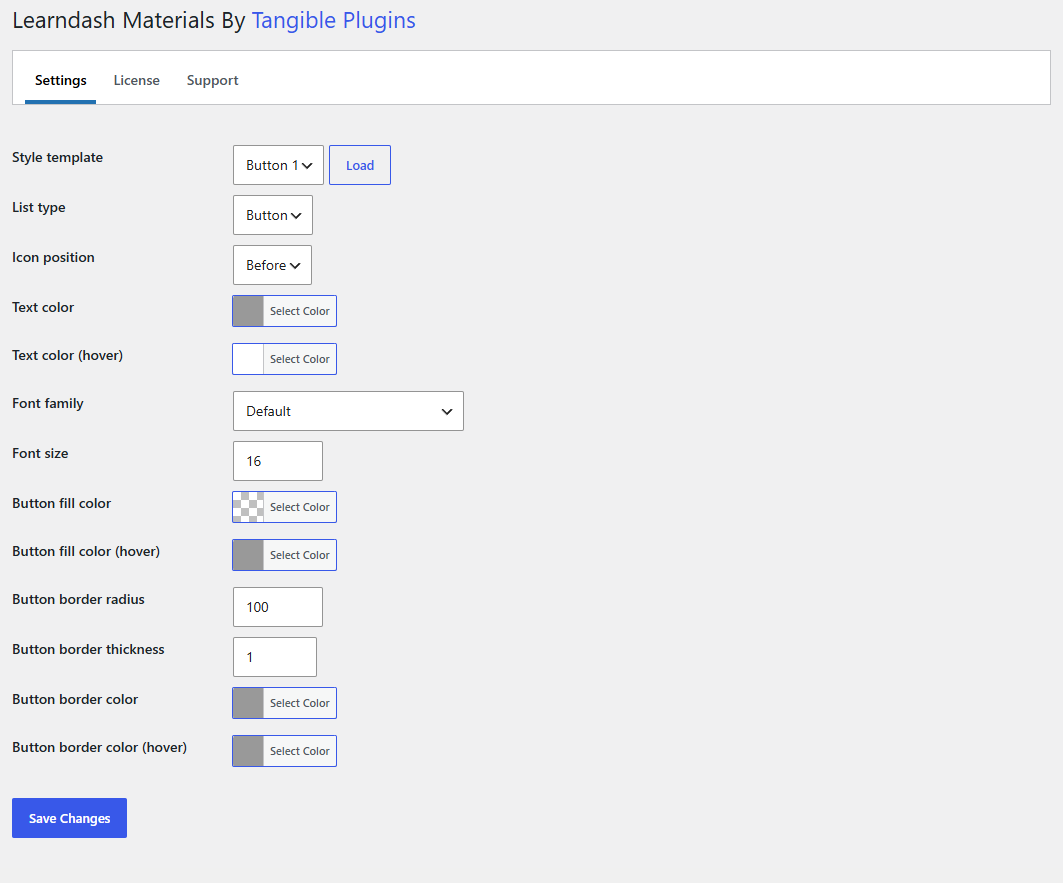The image size is (1063, 883).
Task: Click the Button border radius label
Action: click(x=79, y=600)
